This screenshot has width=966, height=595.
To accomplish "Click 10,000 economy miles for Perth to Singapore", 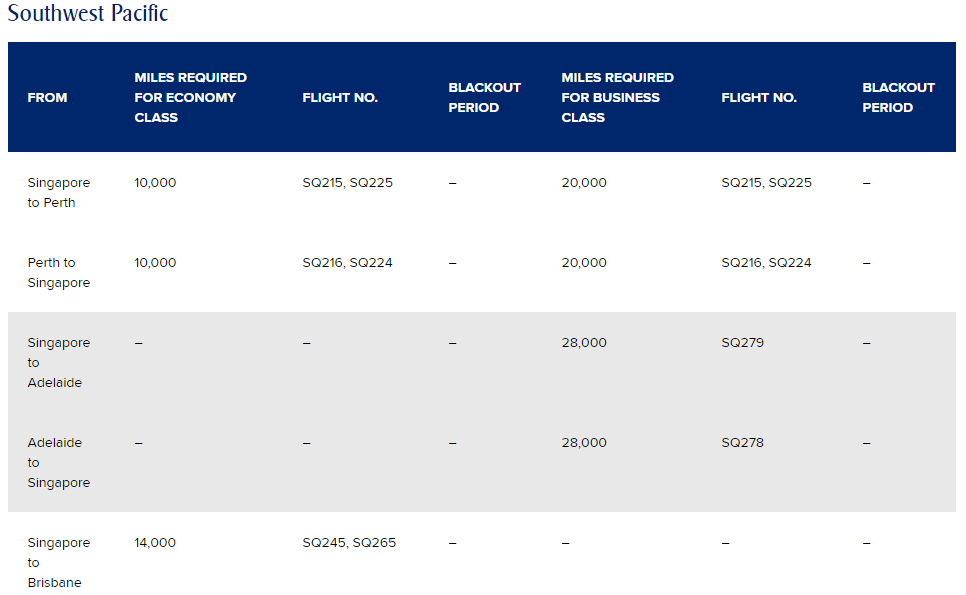I will [155, 263].
